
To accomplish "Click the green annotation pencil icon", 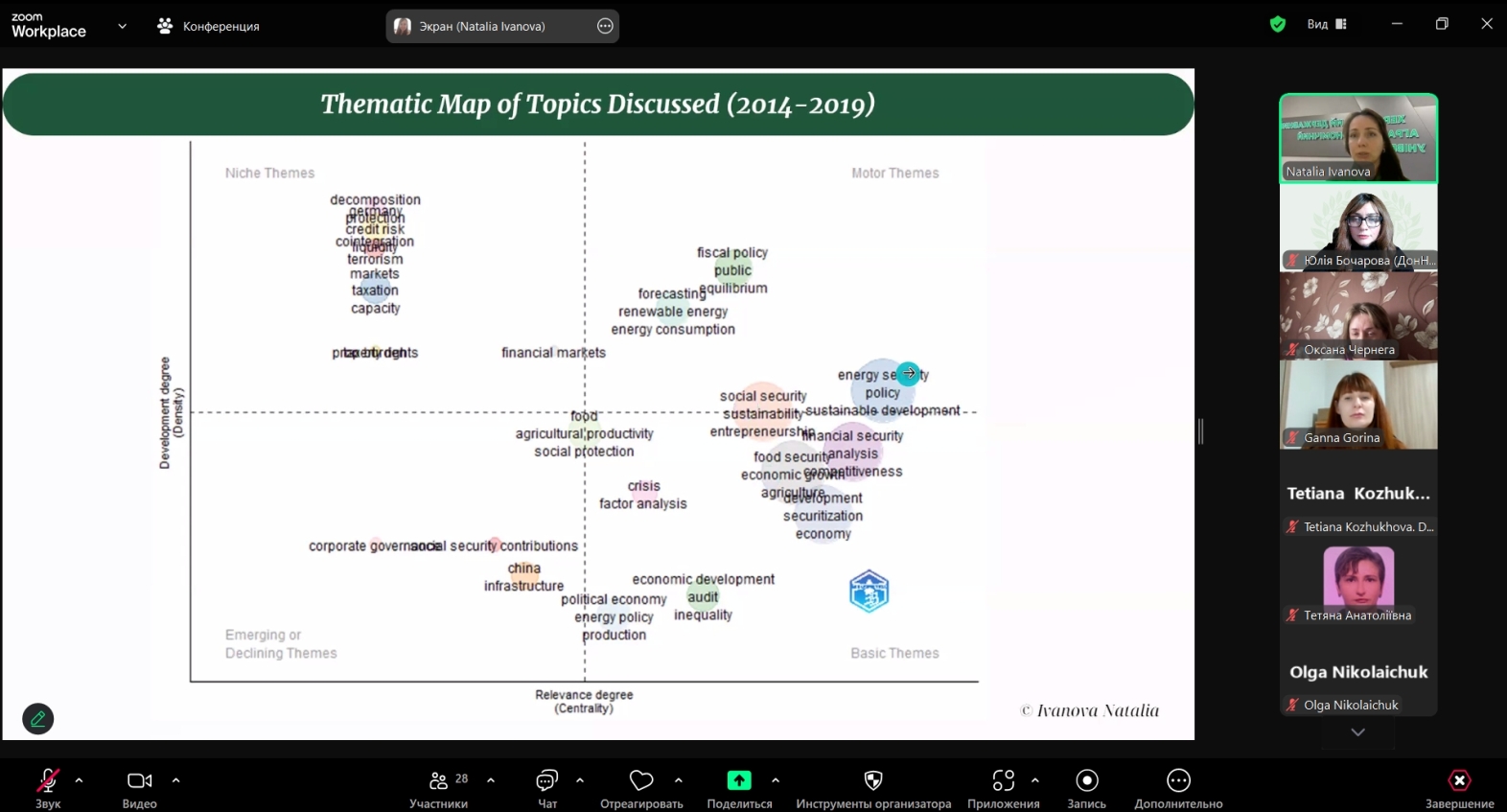I will pyautogui.click(x=38, y=719).
